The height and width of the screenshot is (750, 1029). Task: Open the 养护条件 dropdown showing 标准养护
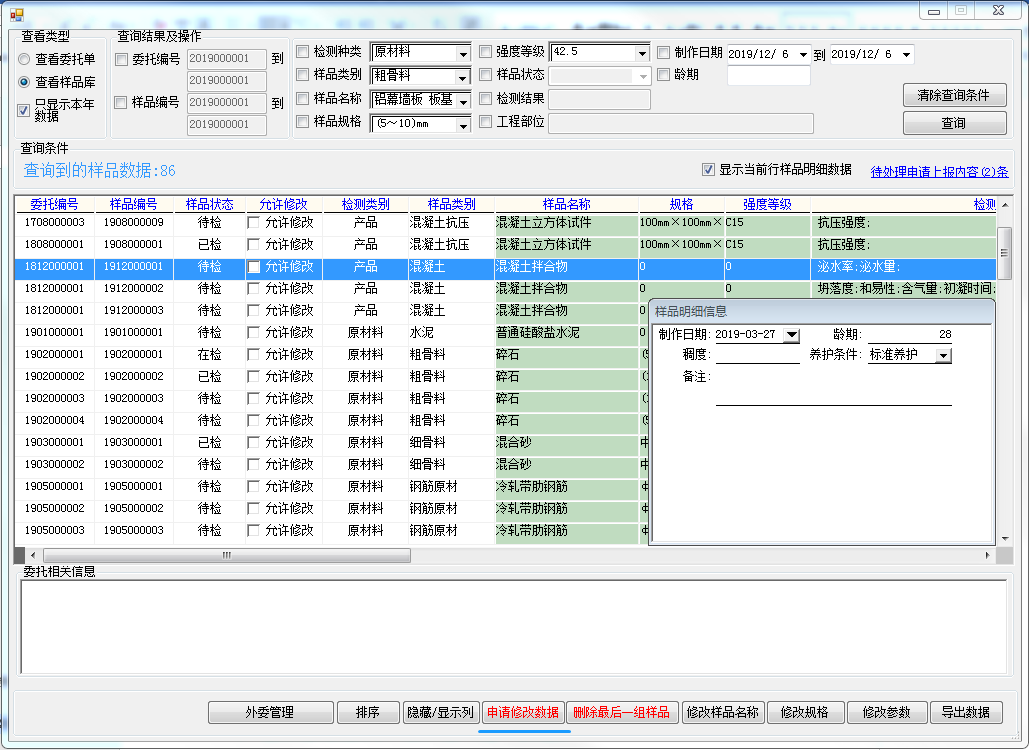point(942,356)
